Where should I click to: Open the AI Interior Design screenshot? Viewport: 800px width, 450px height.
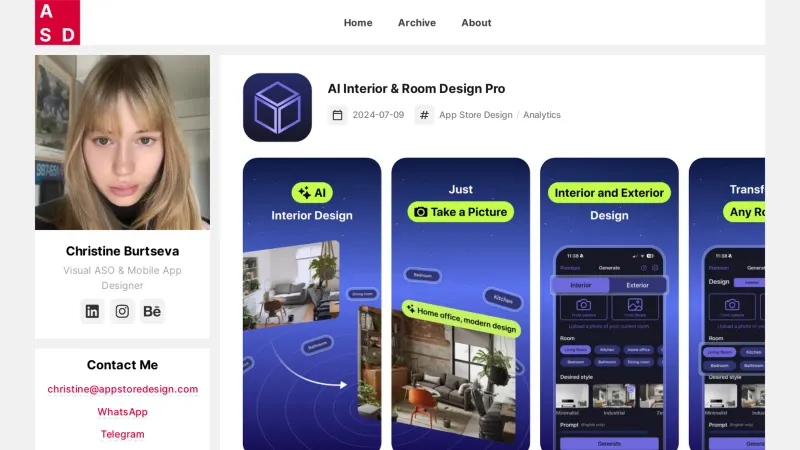312,304
